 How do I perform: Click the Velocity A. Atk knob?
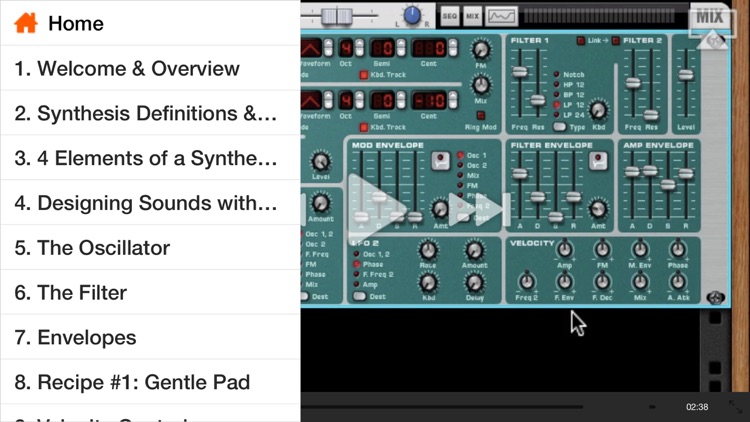(x=678, y=281)
